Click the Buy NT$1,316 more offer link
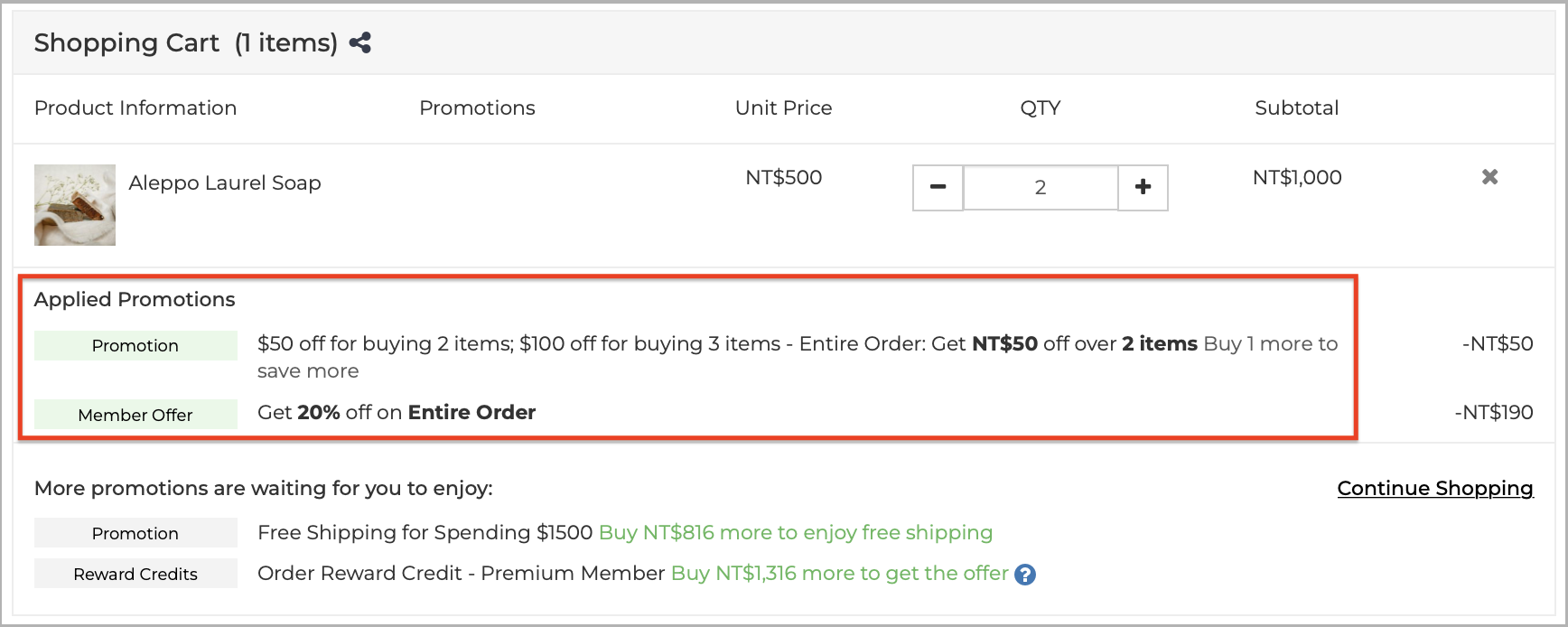 [838, 573]
